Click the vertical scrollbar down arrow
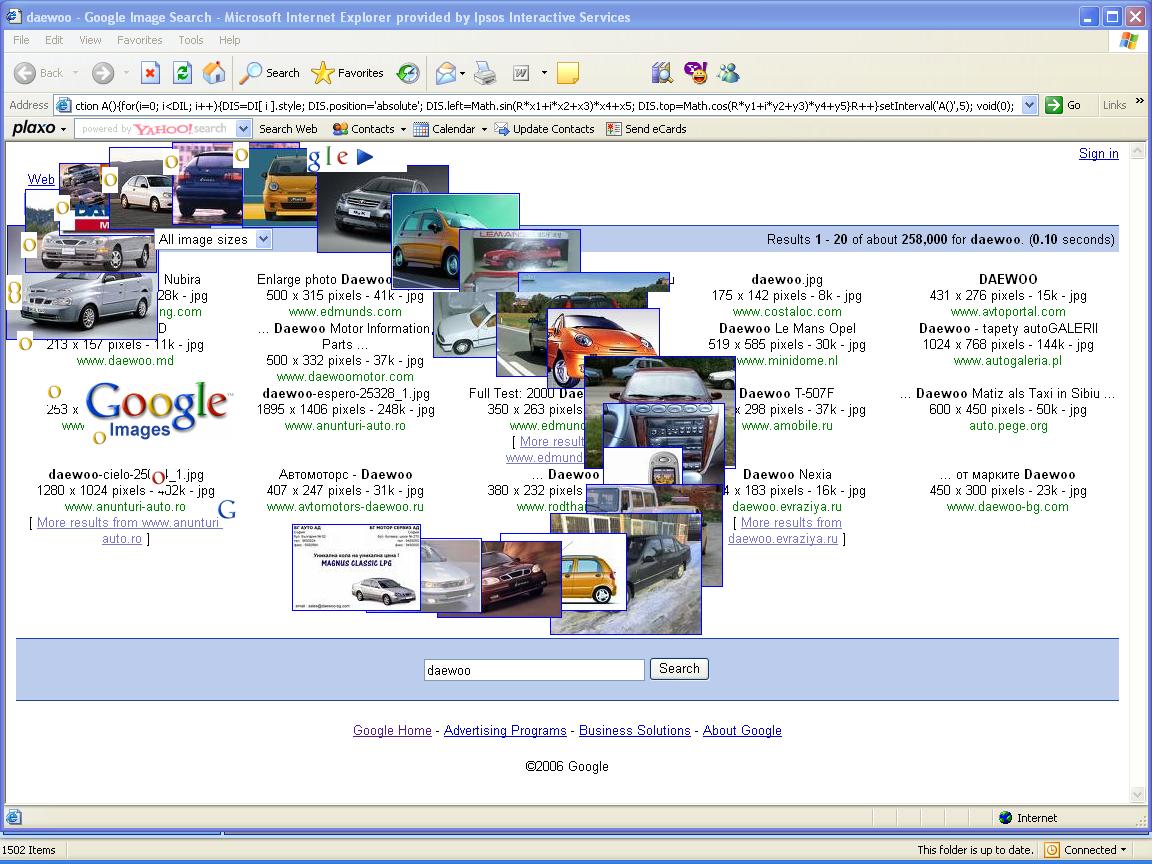Screen dimensions: 1152x864 pyautogui.click(x=1137, y=795)
